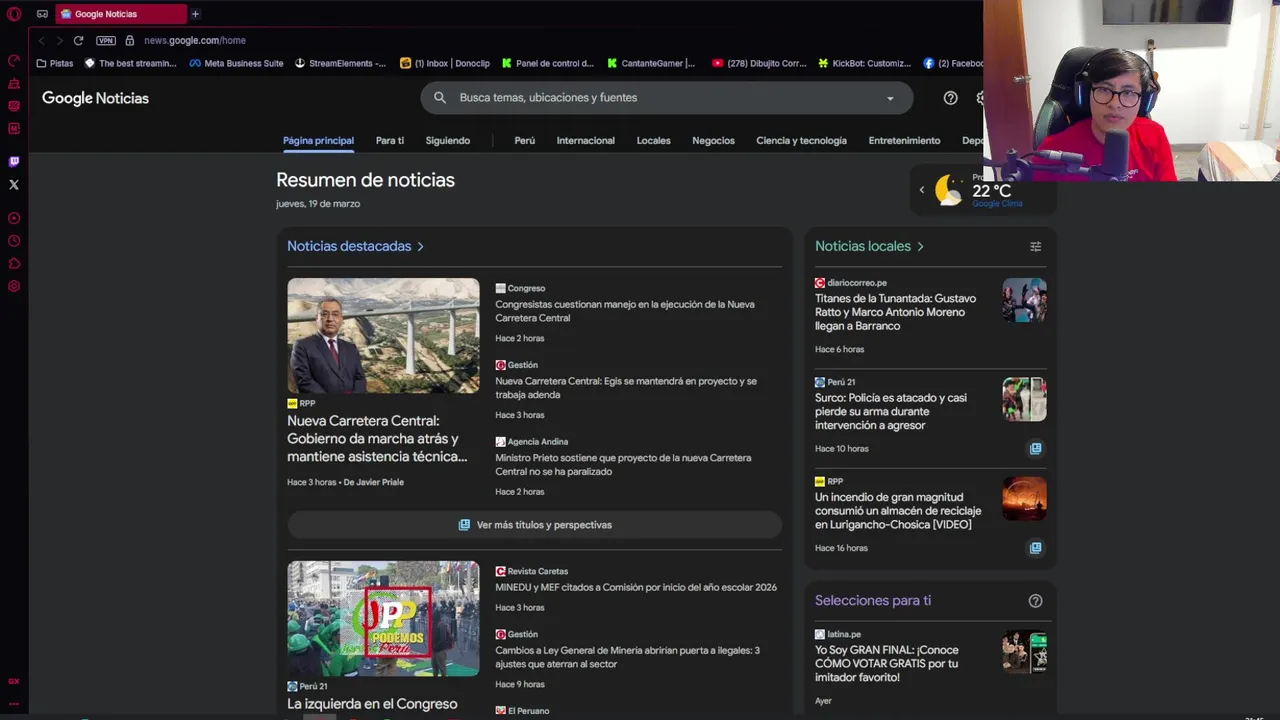Click the fire thumbnail for incendio story

click(1025, 498)
